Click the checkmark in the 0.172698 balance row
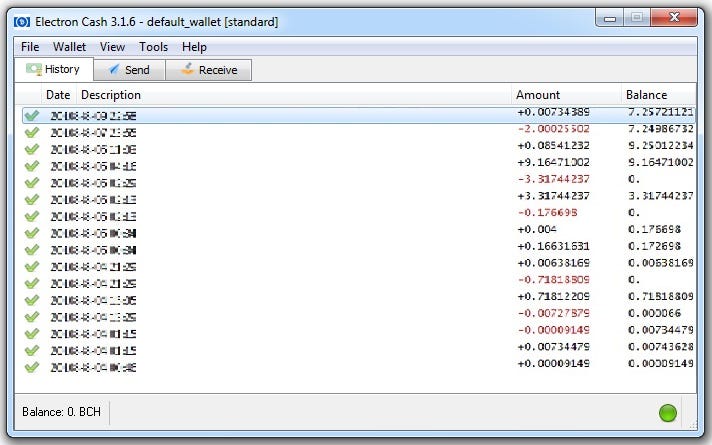 31,250
